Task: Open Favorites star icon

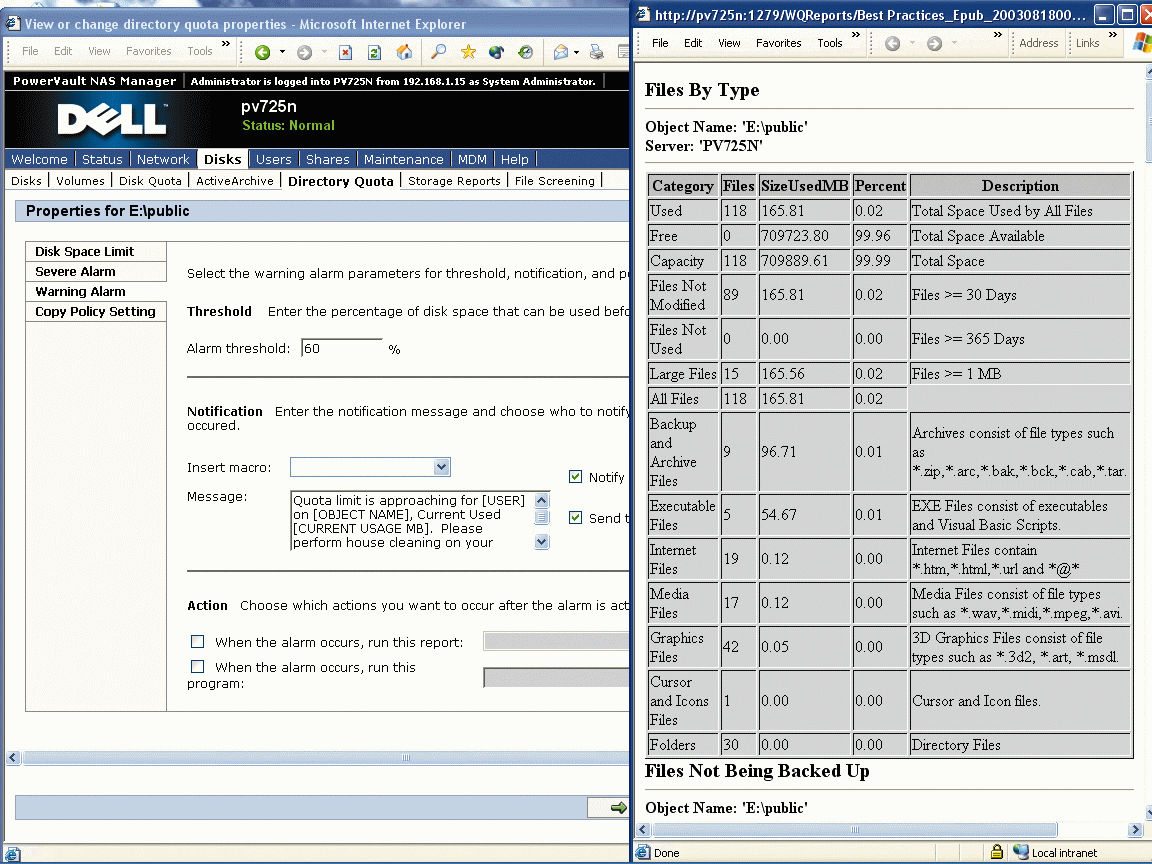Action: (468, 51)
